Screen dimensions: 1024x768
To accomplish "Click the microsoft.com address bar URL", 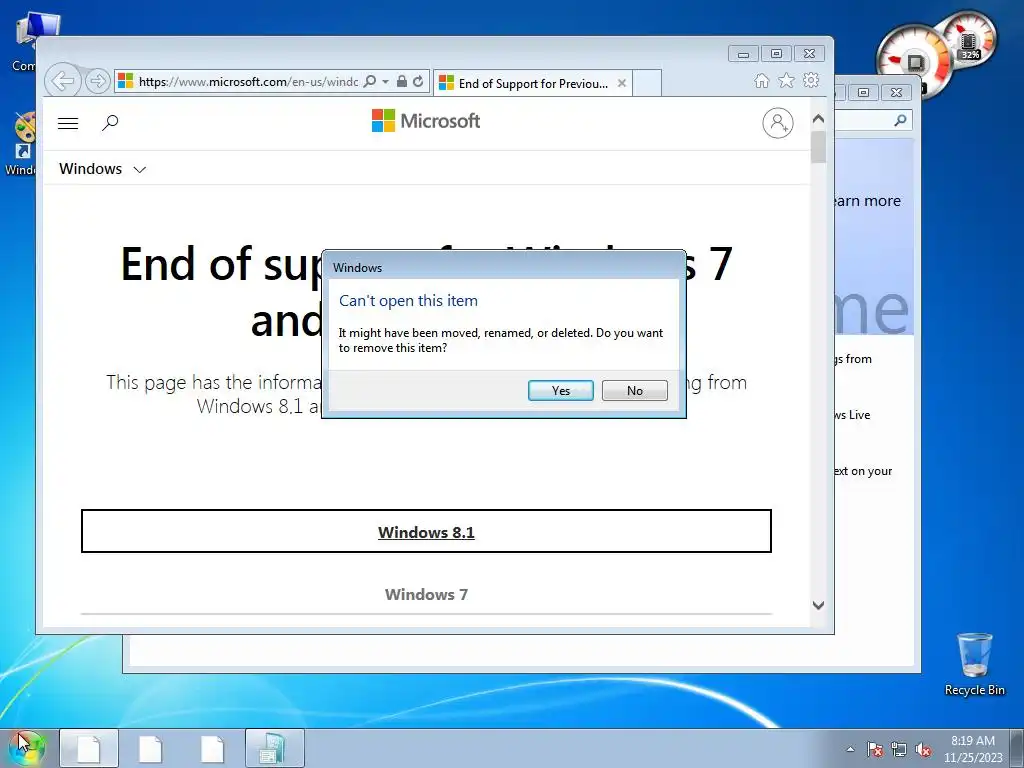I will click(248, 82).
